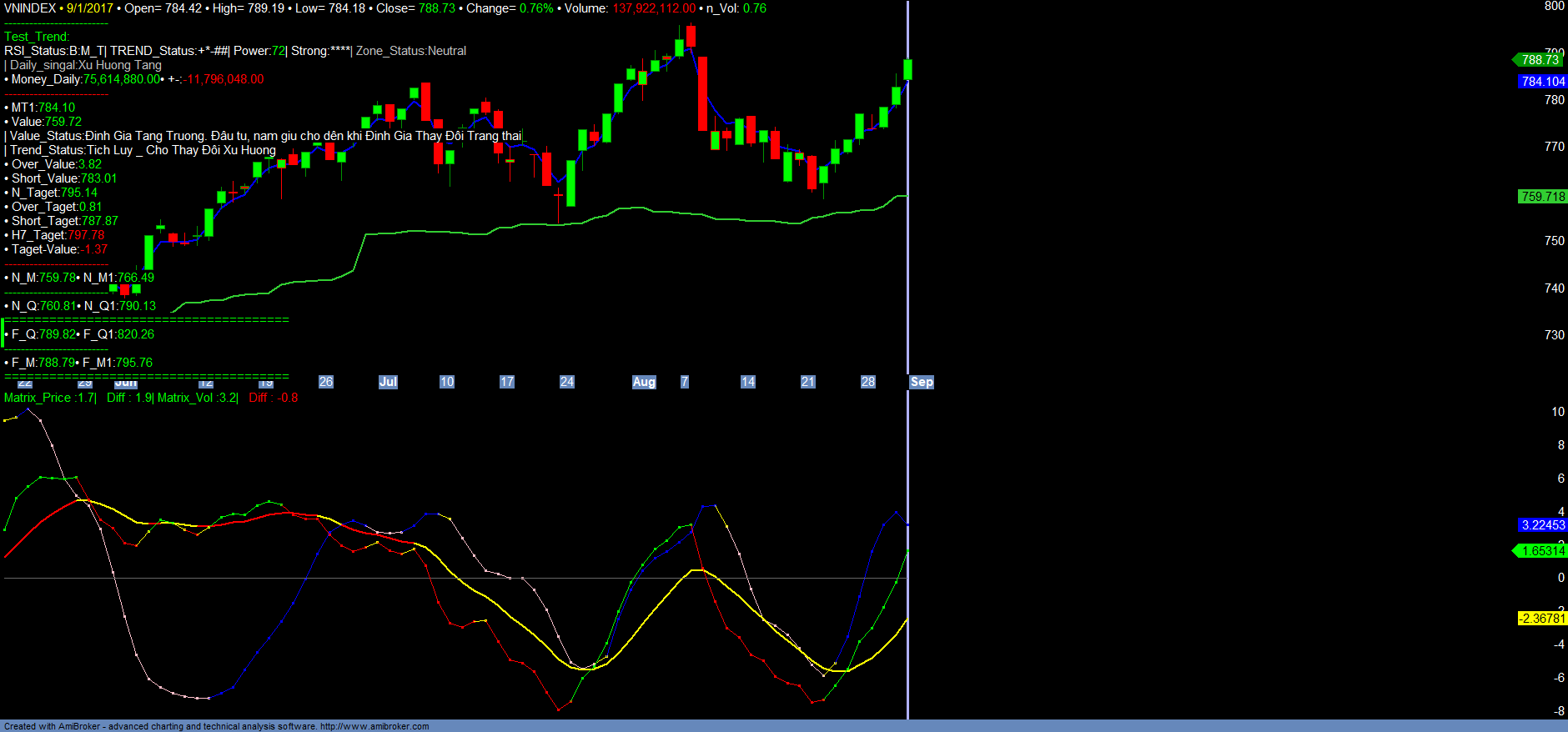The image size is (1568, 732).
Task: Click the date label 24 on time axis
Action: (x=567, y=382)
